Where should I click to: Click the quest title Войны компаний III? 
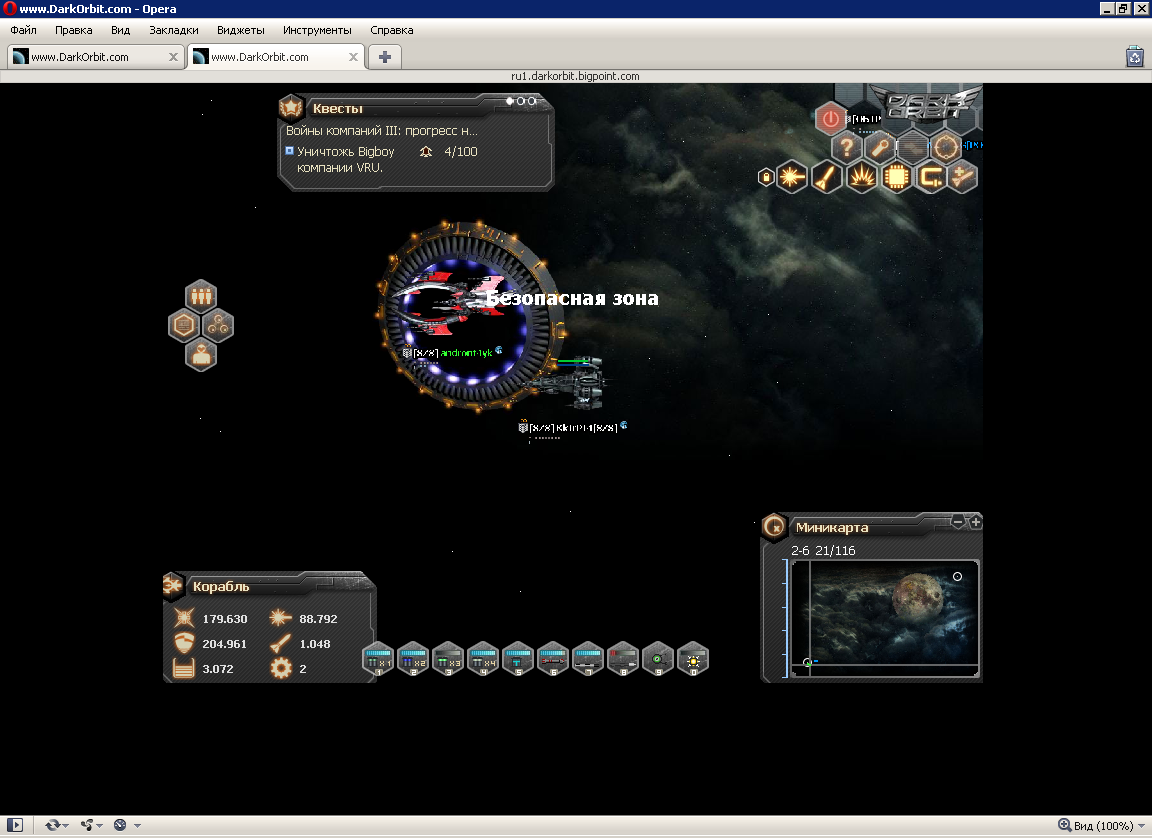382,131
